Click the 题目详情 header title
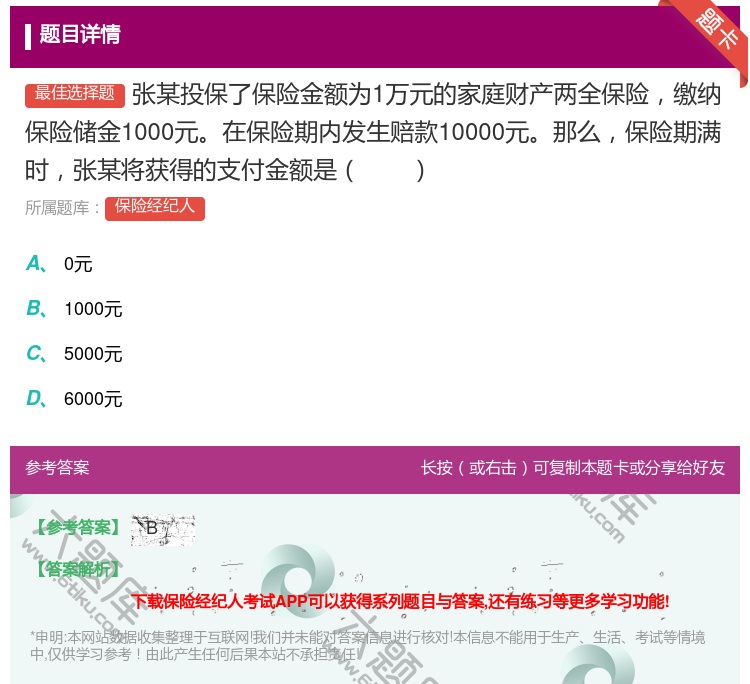The height and width of the screenshot is (684, 750). [80, 35]
